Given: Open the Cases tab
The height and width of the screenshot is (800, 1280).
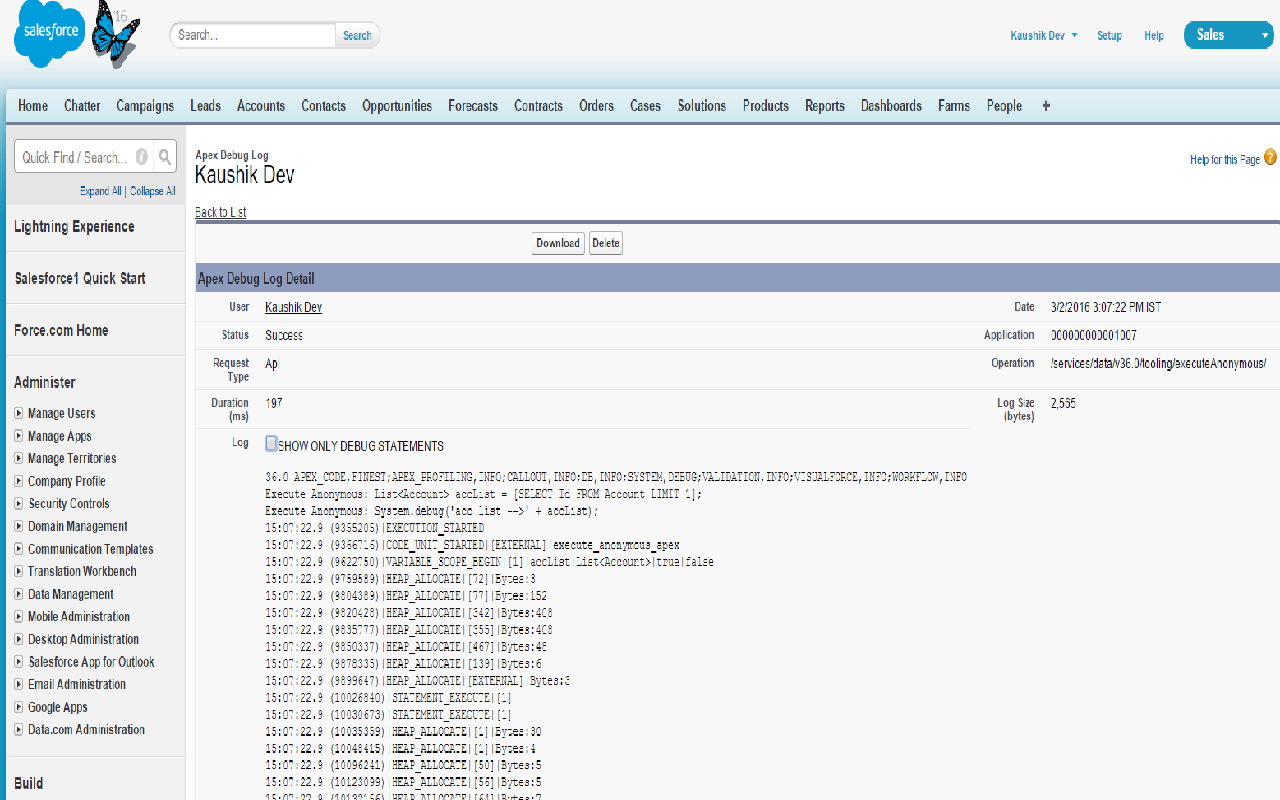Looking at the screenshot, I should click(646, 105).
